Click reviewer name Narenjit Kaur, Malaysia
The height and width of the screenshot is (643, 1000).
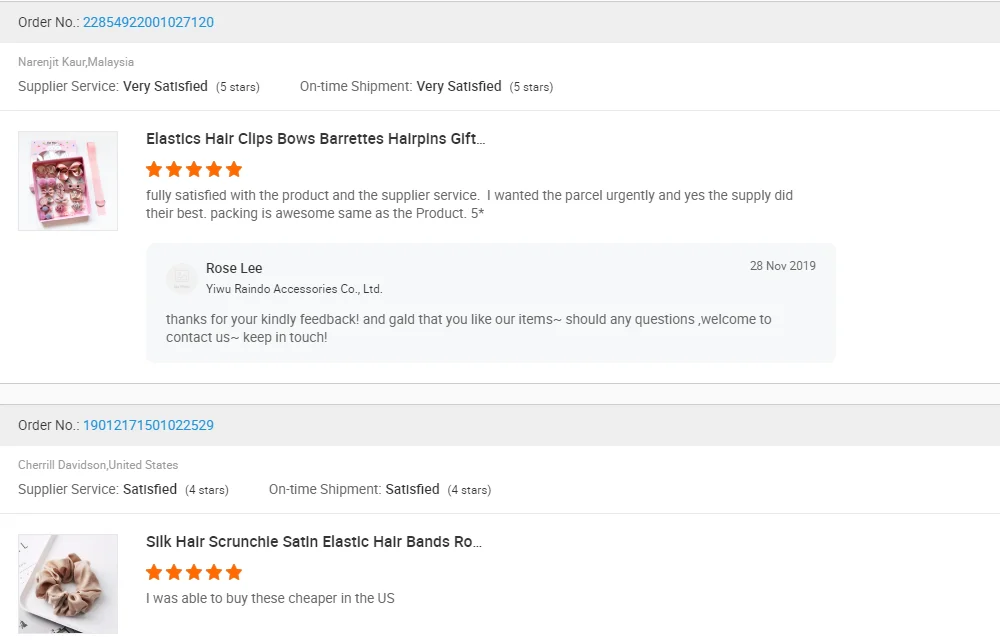[x=76, y=62]
